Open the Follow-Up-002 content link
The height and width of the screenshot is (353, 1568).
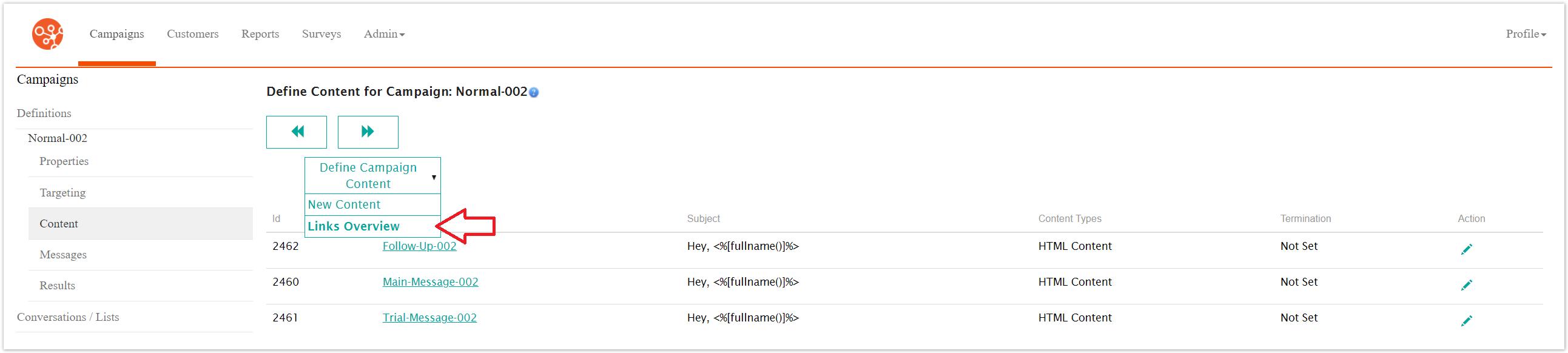point(419,246)
